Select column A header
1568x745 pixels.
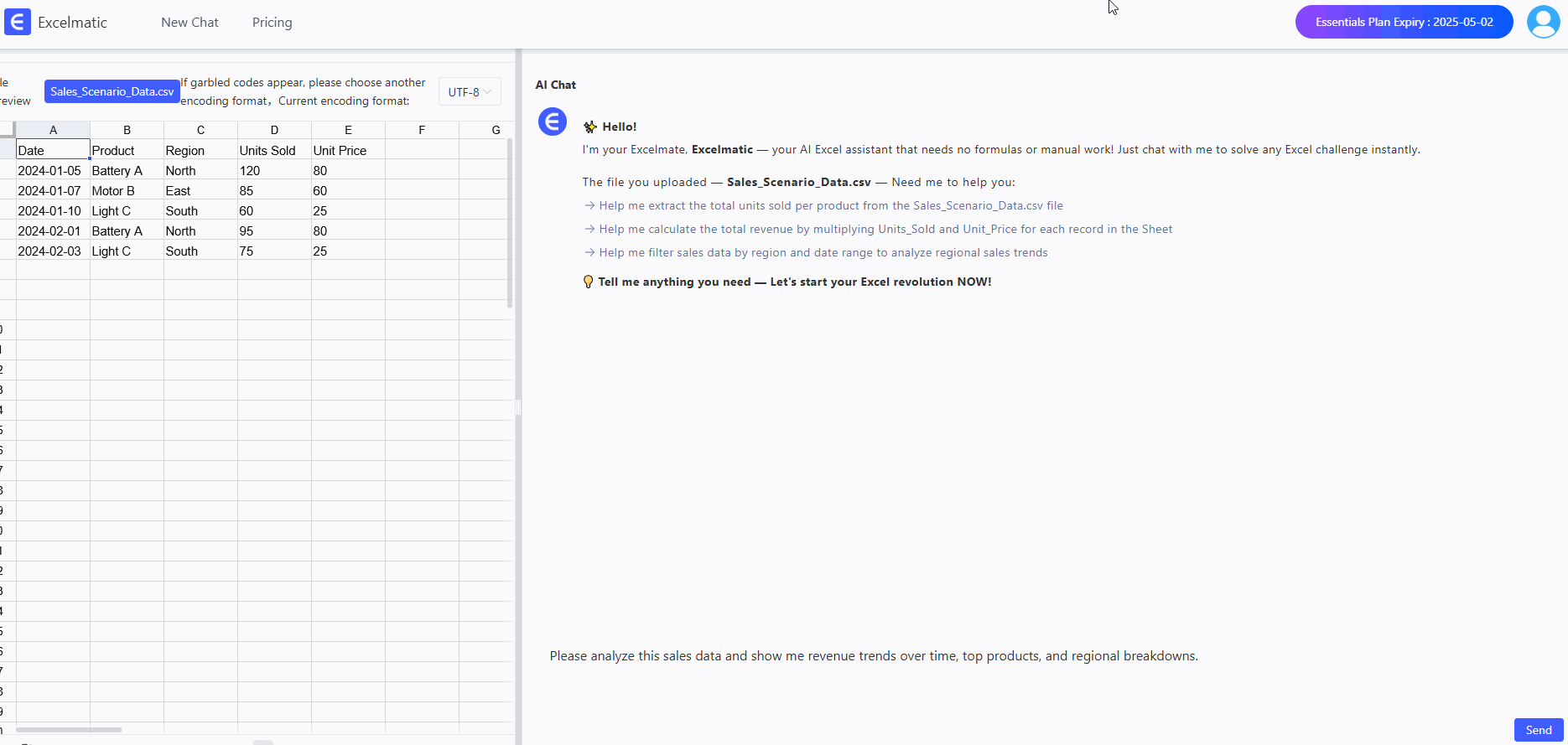[x=53, y=130]
